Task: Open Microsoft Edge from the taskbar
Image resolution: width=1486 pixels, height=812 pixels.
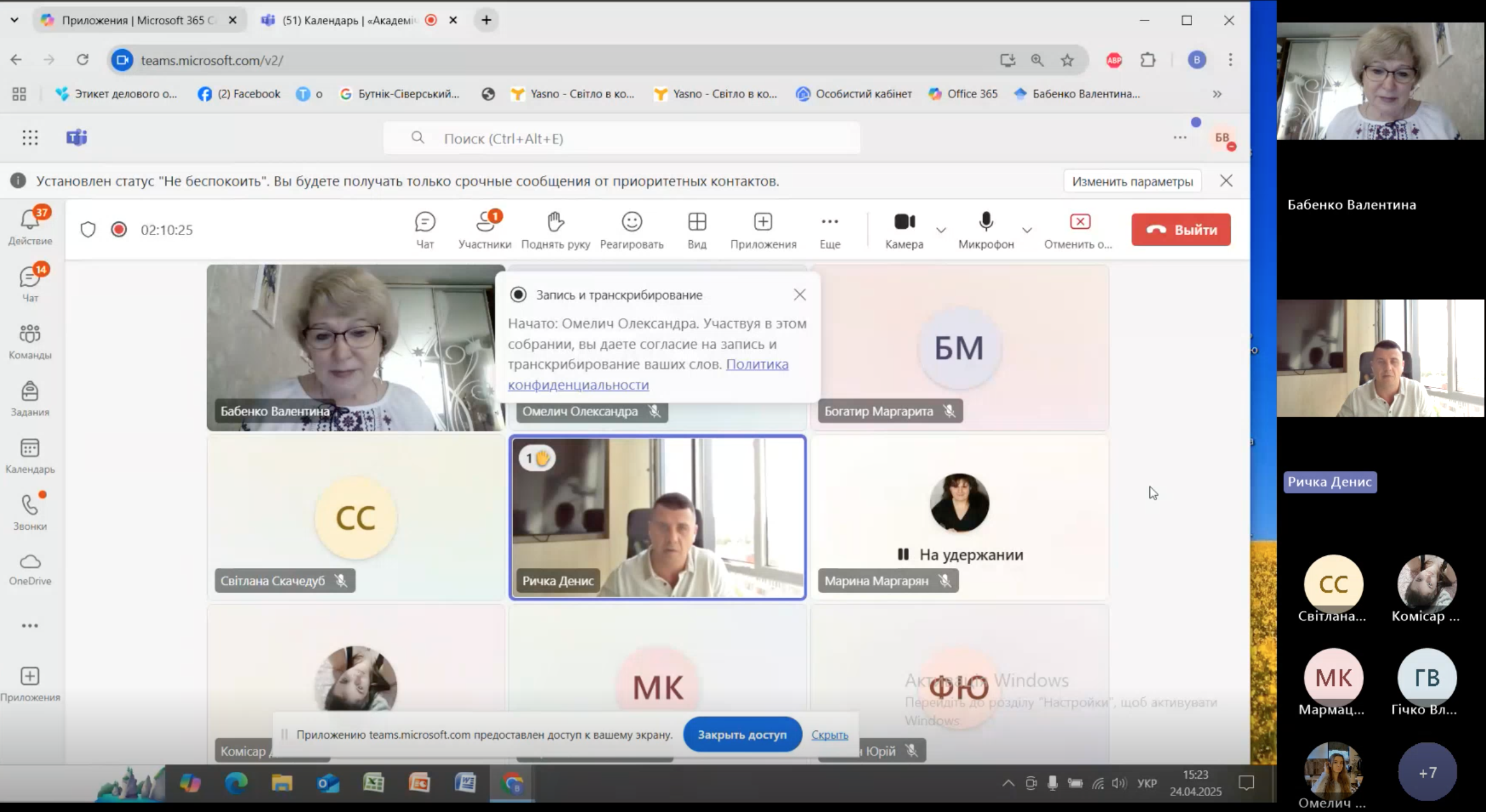Action: click(236, 783)
